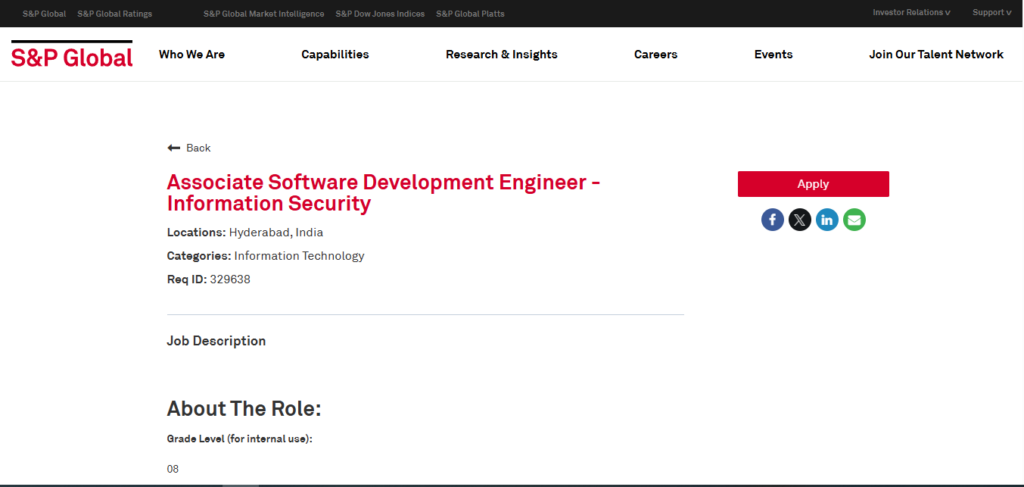1024x487 pixels.
Task: Open S&P Dow Jones Indices link
Action: pos(380,14)
